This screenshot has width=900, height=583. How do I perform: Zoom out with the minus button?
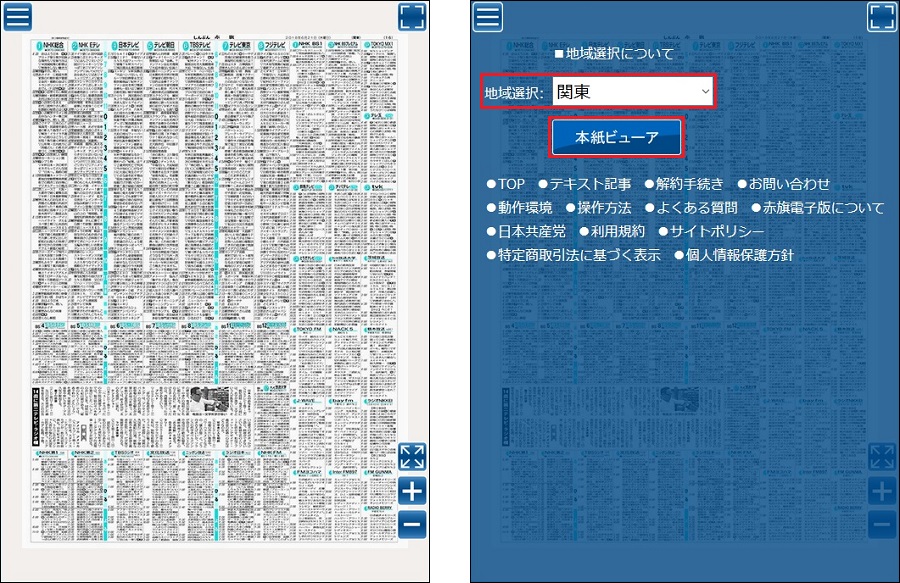412,524
